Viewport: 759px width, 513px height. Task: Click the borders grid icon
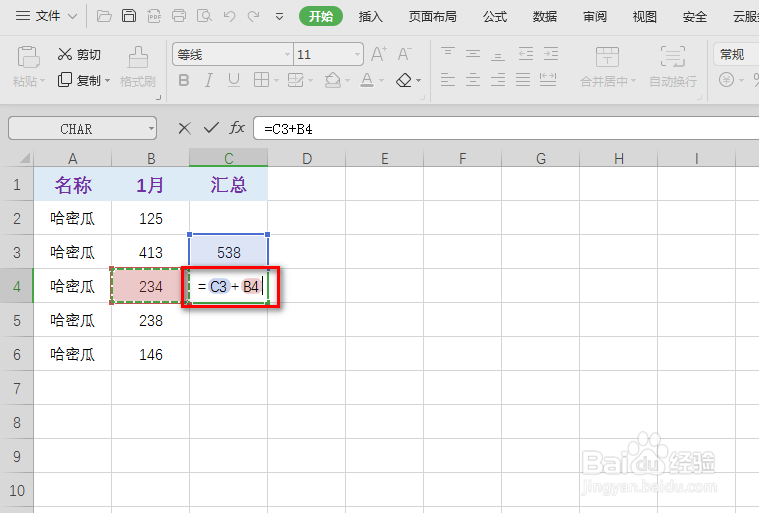261,80
